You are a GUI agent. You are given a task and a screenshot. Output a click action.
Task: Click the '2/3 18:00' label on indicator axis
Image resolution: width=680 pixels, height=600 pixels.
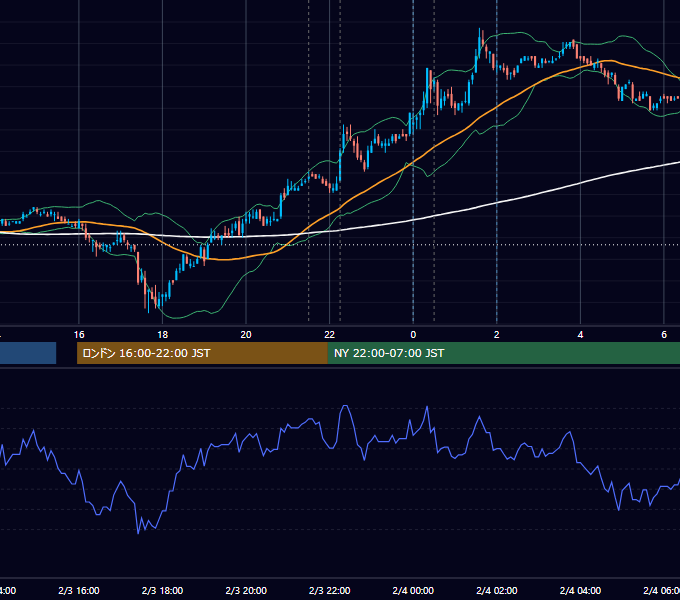pos(162,590)
